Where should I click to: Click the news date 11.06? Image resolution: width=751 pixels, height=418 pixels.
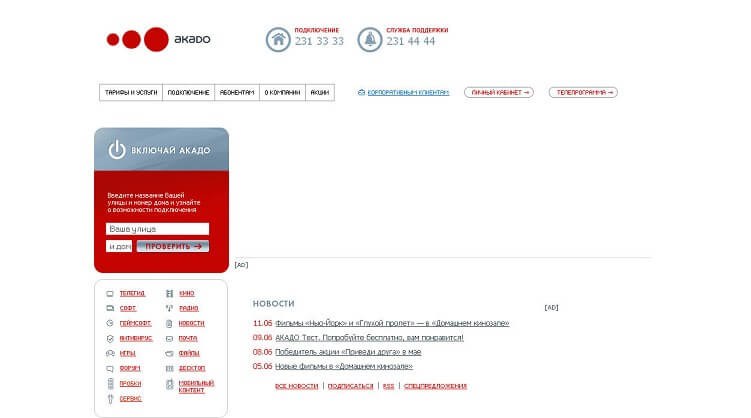tap(262, 323)
